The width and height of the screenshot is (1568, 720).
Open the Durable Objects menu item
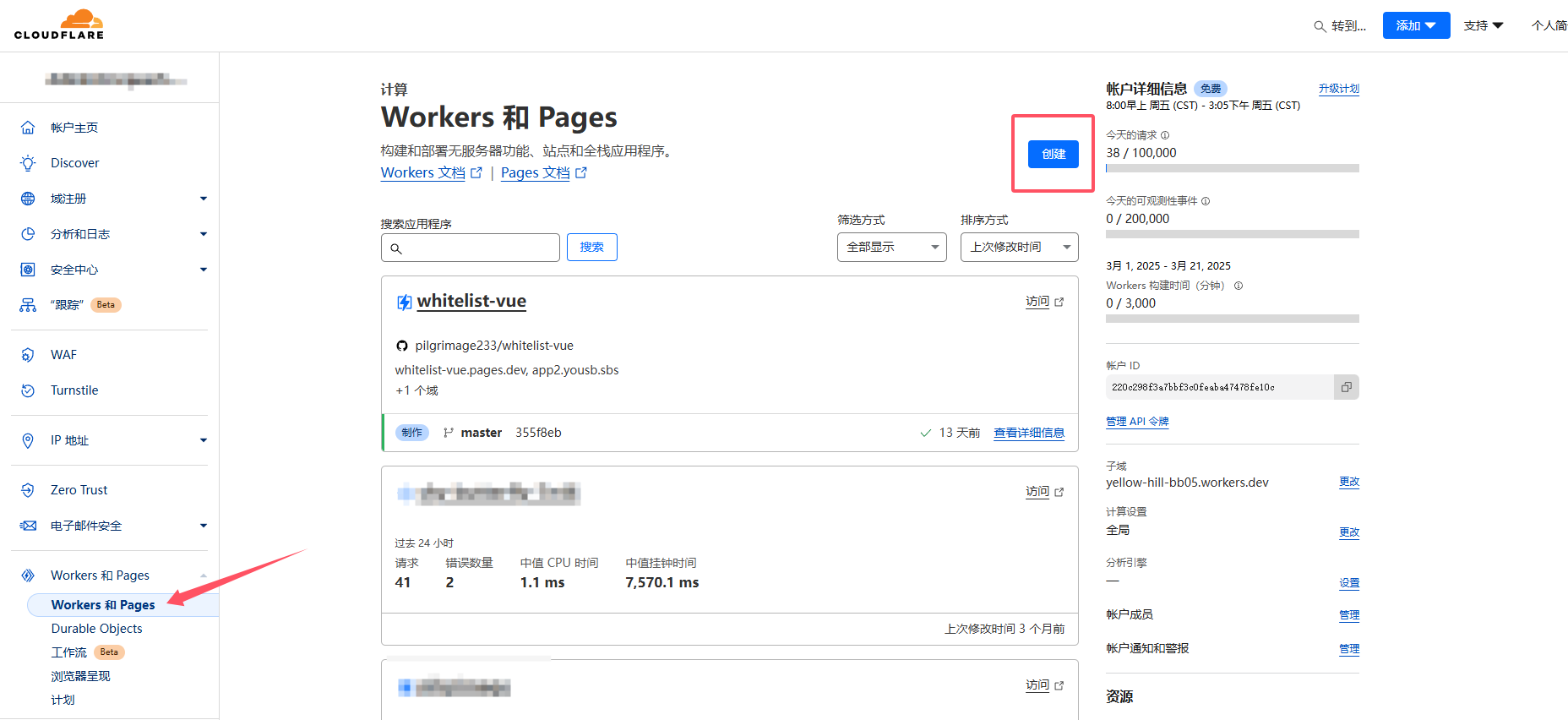[96, 629]
